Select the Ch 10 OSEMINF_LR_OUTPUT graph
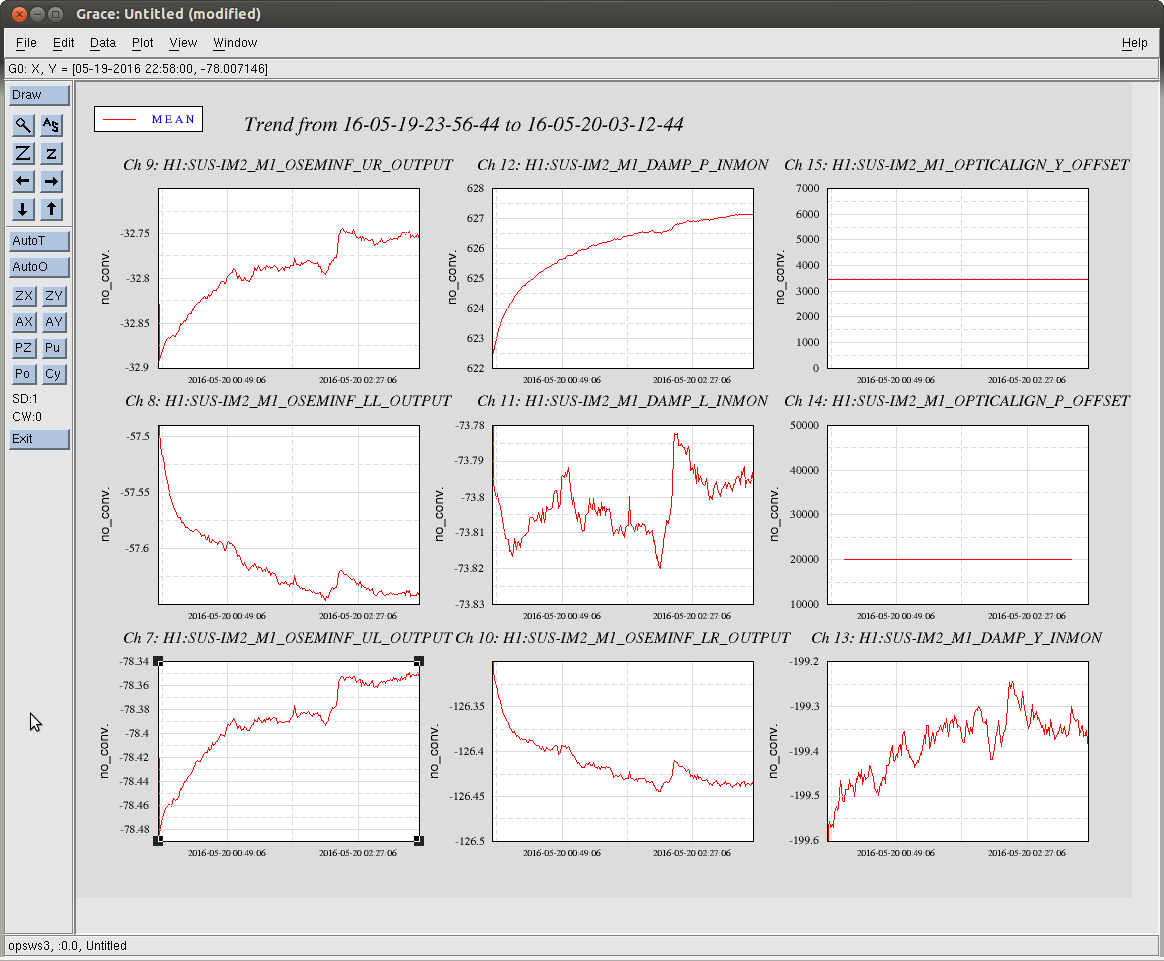This screenshot has height=961, width=1164. click(623, 751)
